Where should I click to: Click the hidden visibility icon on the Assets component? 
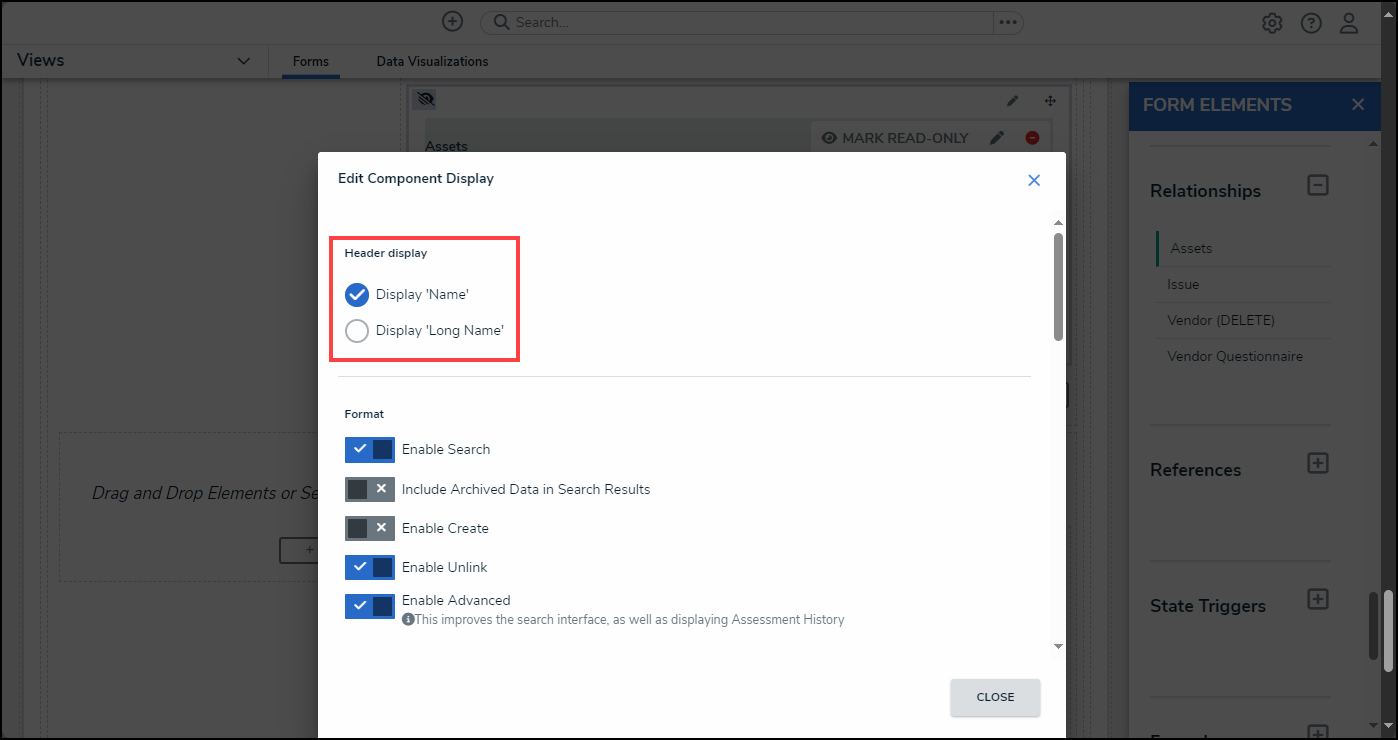pyautogui.click(x=424, y=98)
